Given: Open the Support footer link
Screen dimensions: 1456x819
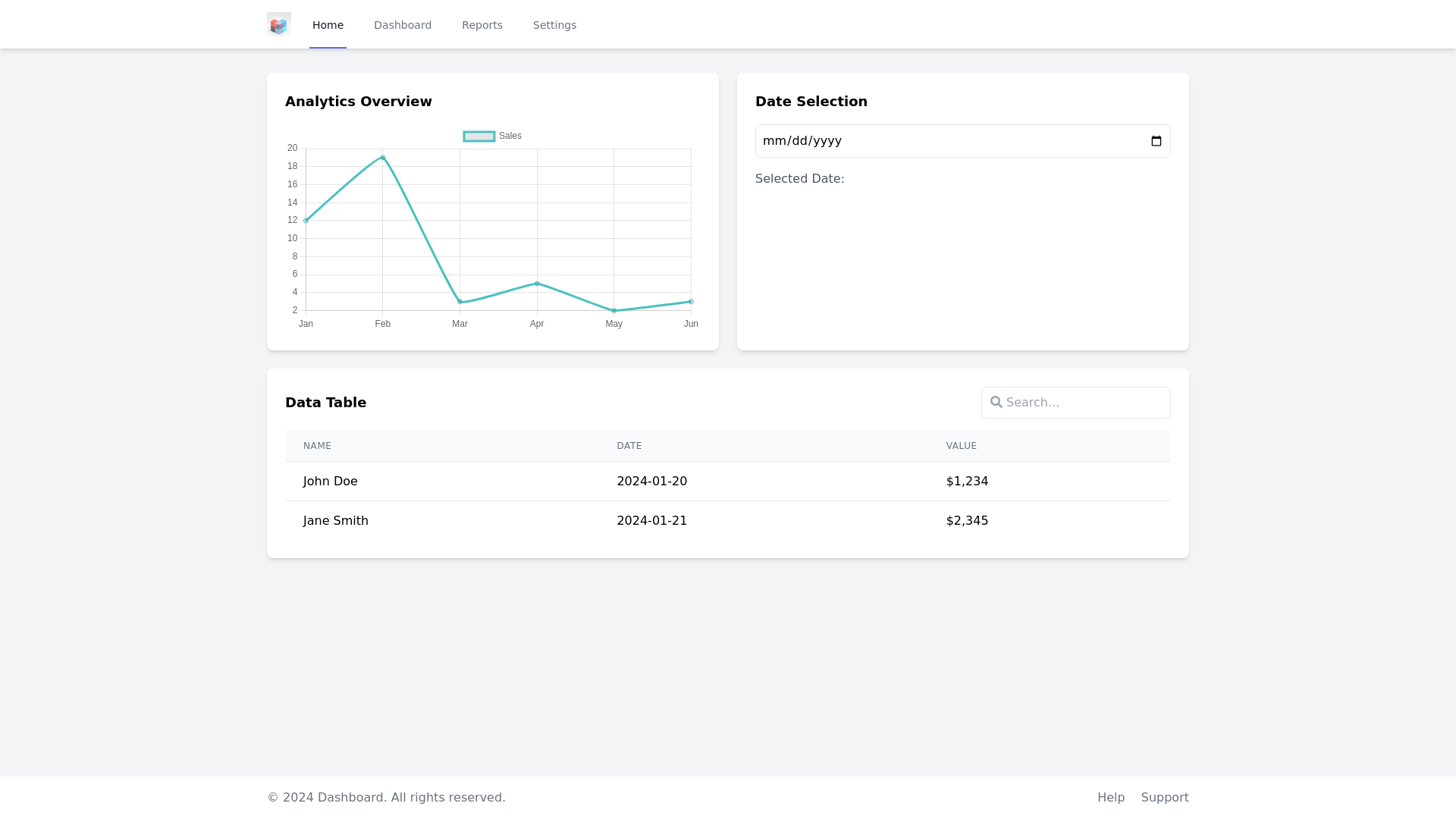Looking at the screenshot, I should [x=1164, y=797].
